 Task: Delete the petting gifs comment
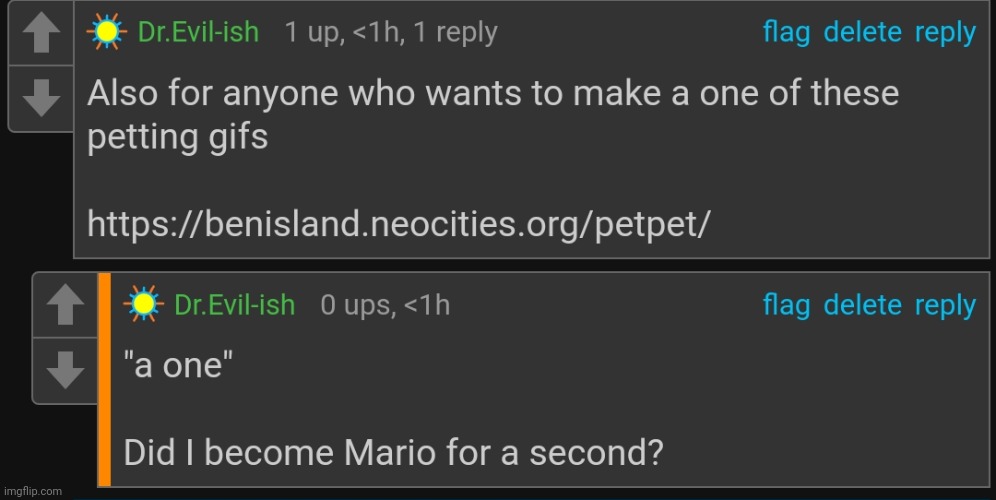click(863, 33)
